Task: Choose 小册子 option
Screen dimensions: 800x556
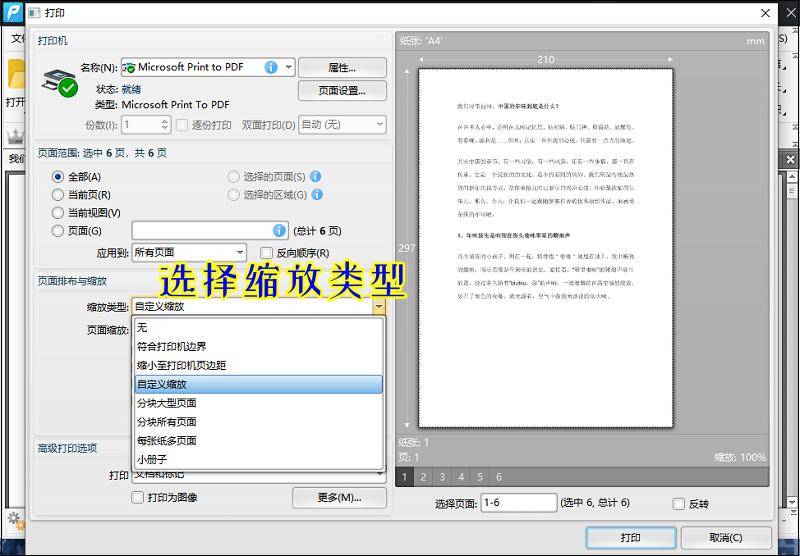Action: (258, 460)
